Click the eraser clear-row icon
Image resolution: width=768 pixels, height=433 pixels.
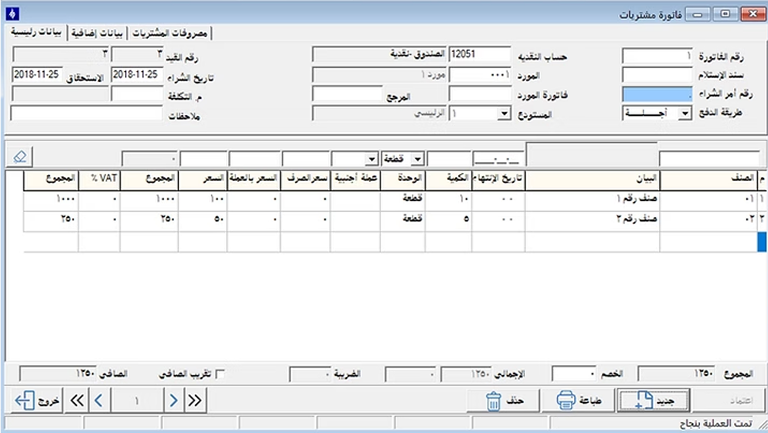(20, 157)
